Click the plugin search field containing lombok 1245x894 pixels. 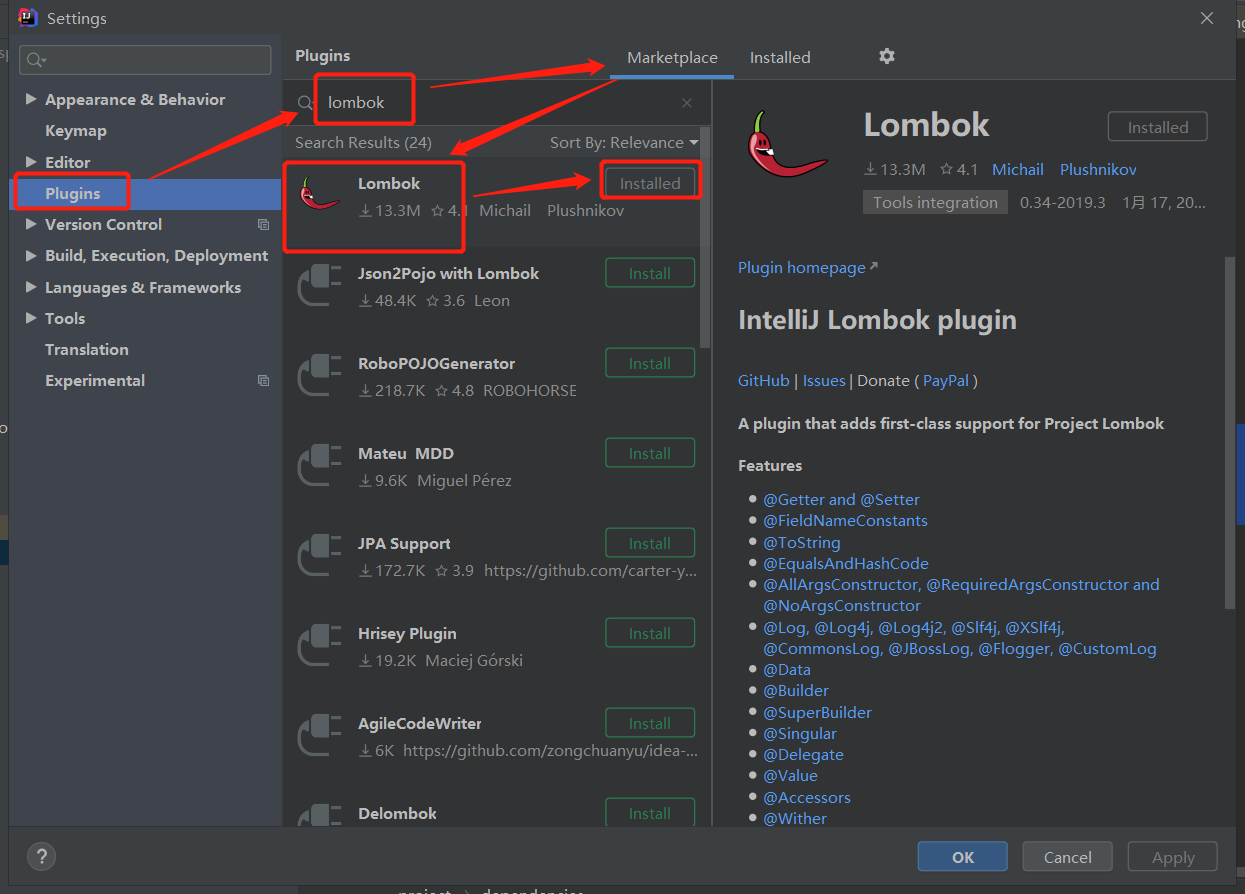(x=495, y=103)
